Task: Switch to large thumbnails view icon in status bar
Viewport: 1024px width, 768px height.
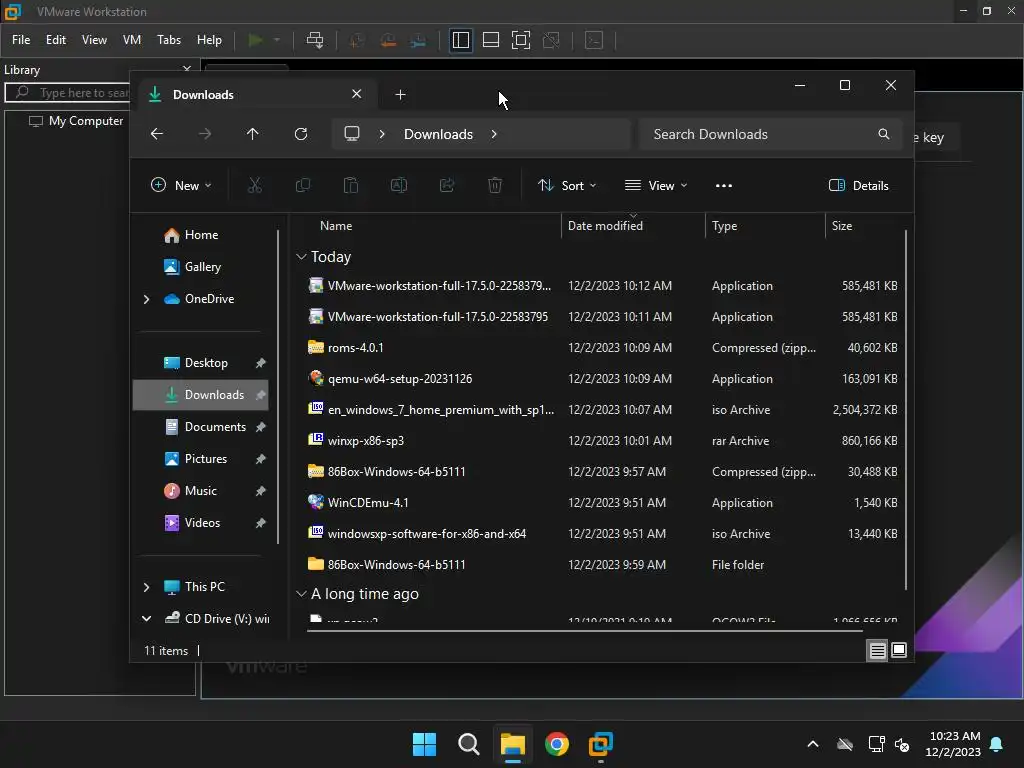Action: (899, 650)
